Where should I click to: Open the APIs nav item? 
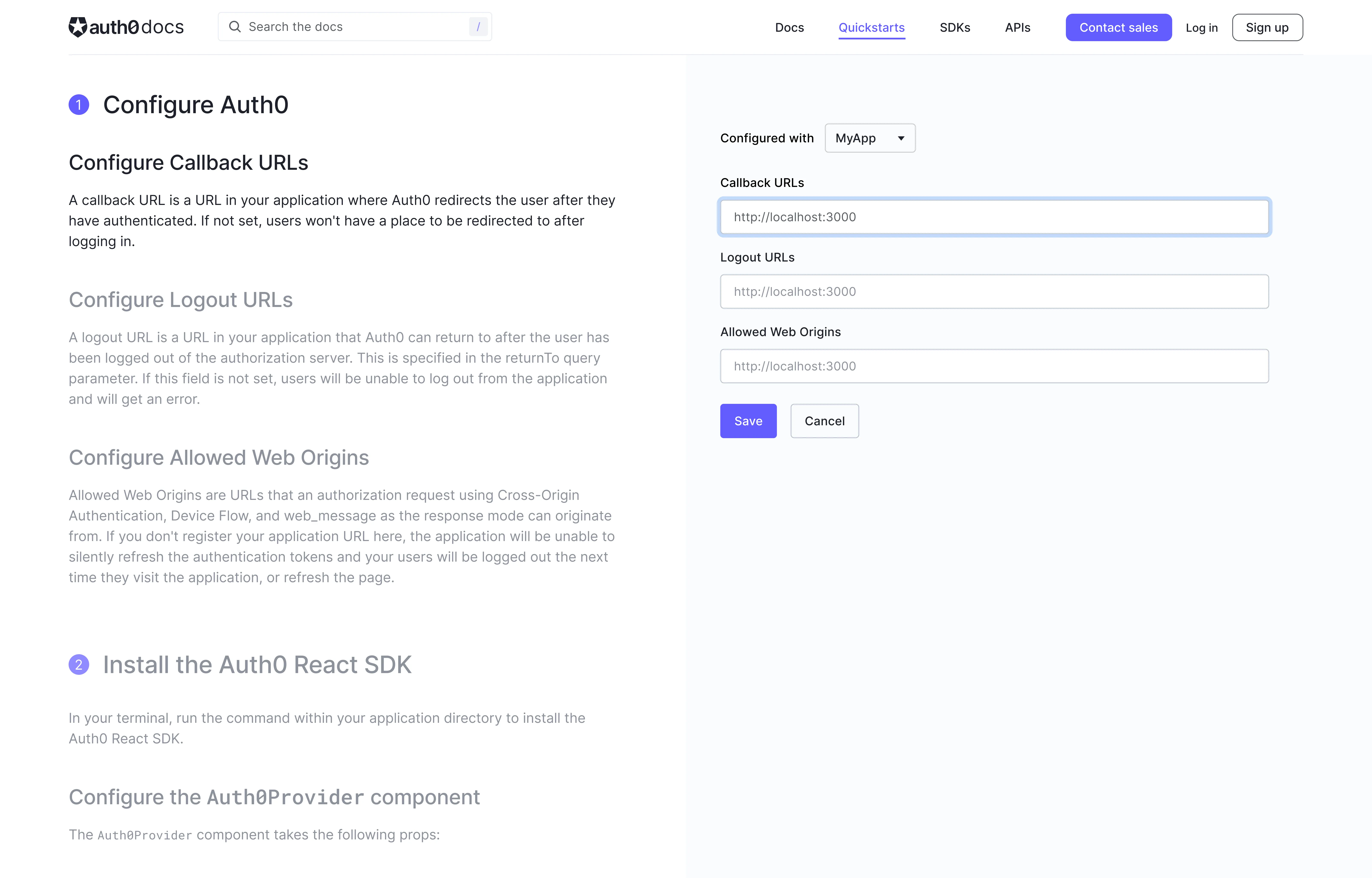point(1017,27)
